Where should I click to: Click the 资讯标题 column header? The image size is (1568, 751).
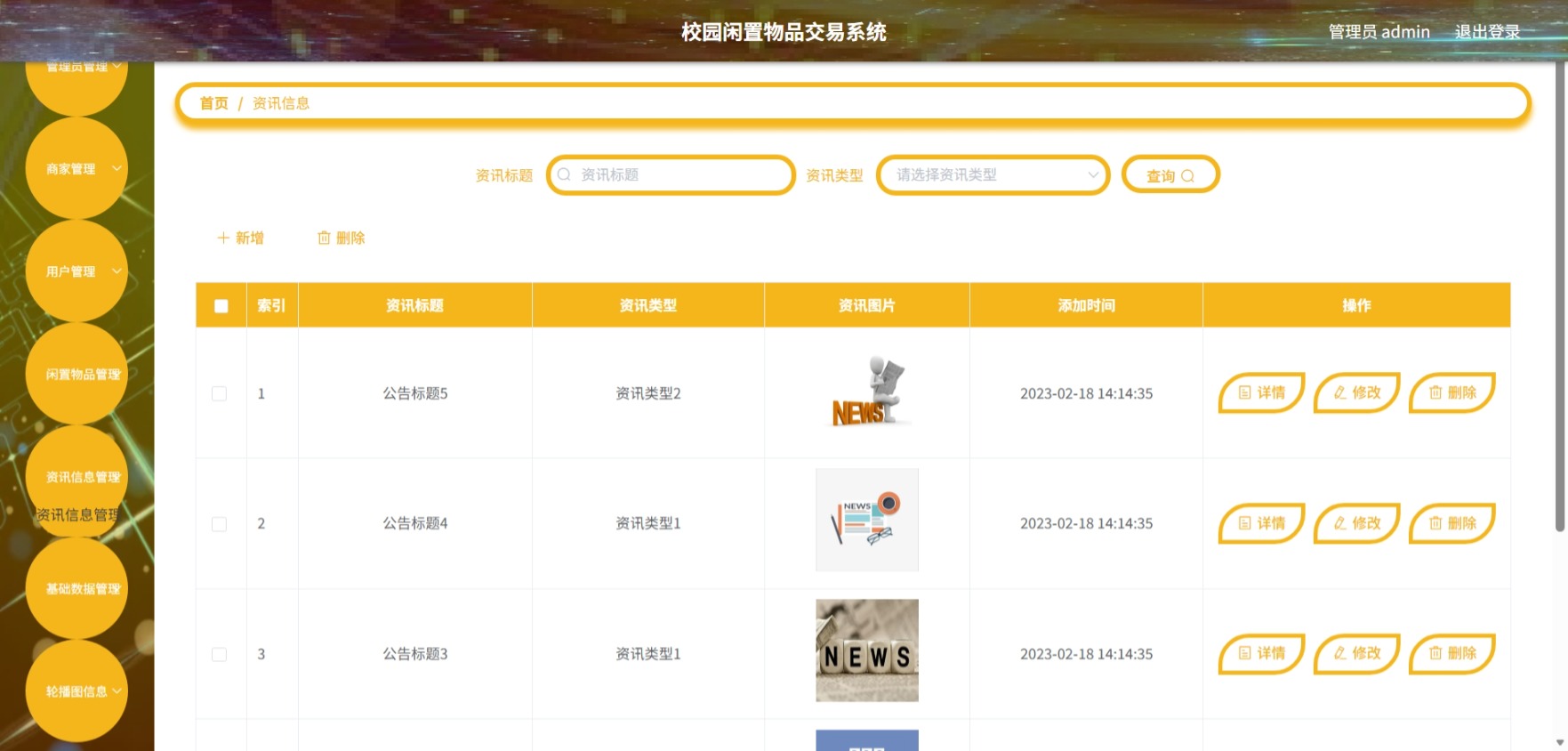(414, 305)
